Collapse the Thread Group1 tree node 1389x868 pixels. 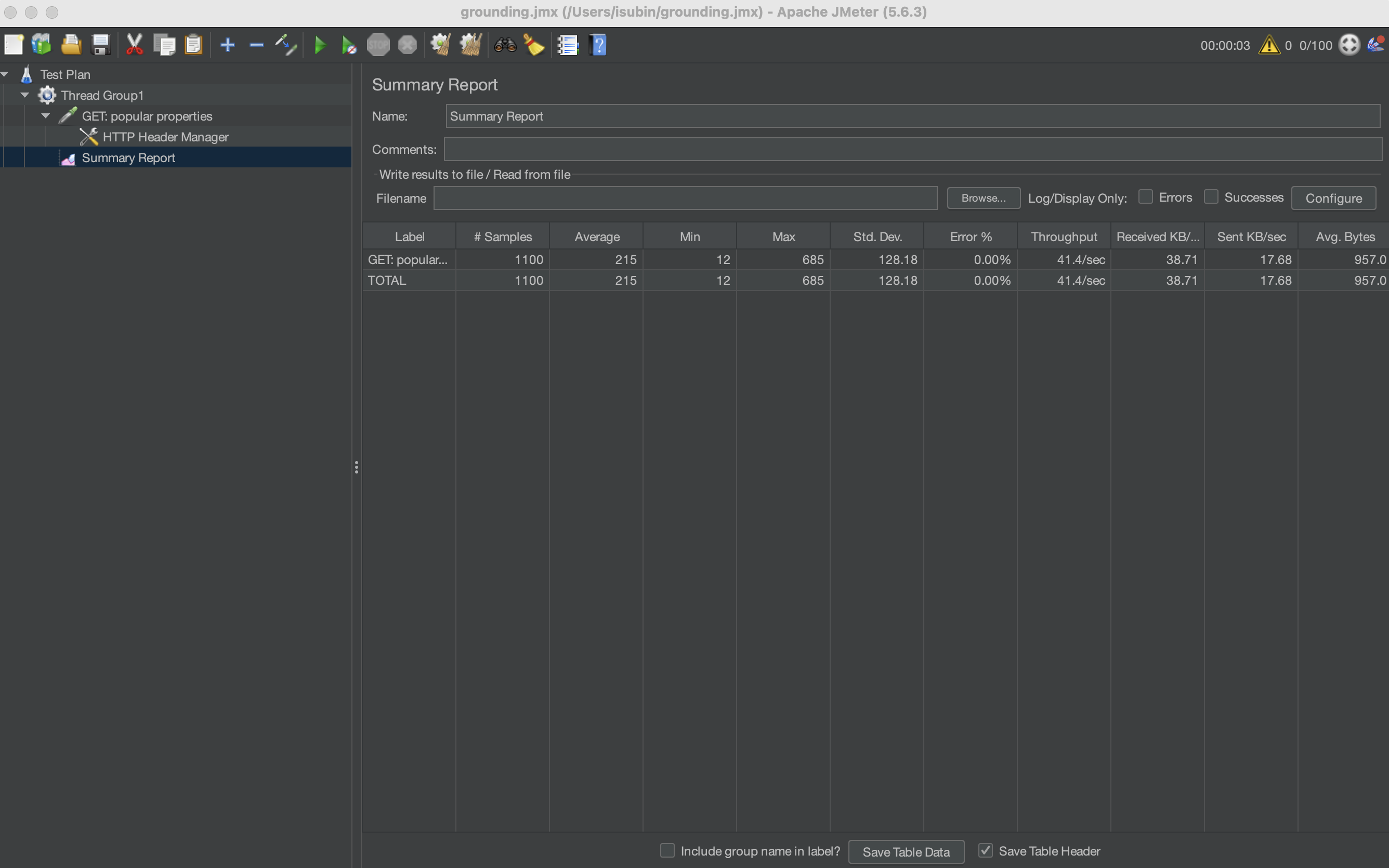tap(24, 95)
